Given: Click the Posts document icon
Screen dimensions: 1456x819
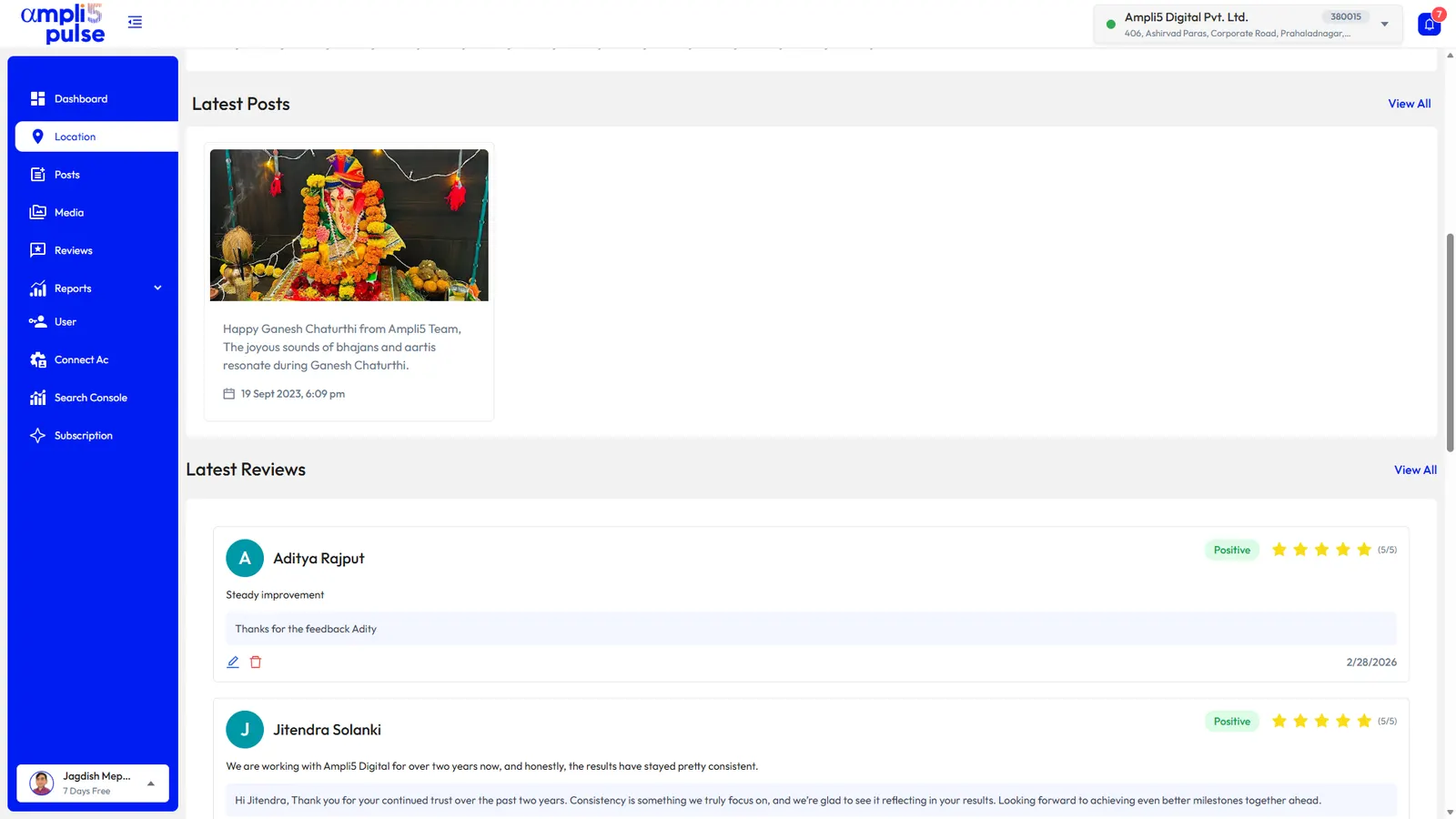Looking at the screenshot, I should click(x=37, y=175).
